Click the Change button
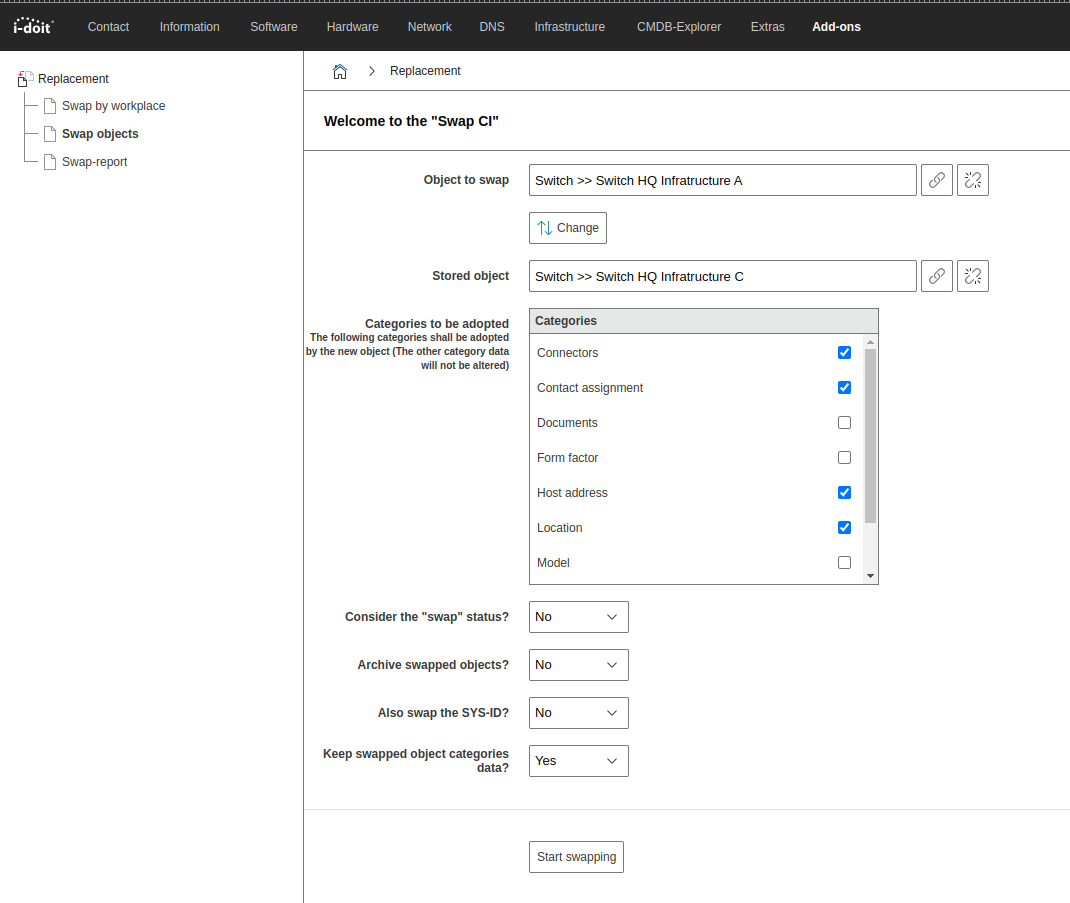This screenshot has height=903, width=1070. [x=568, y=228]
